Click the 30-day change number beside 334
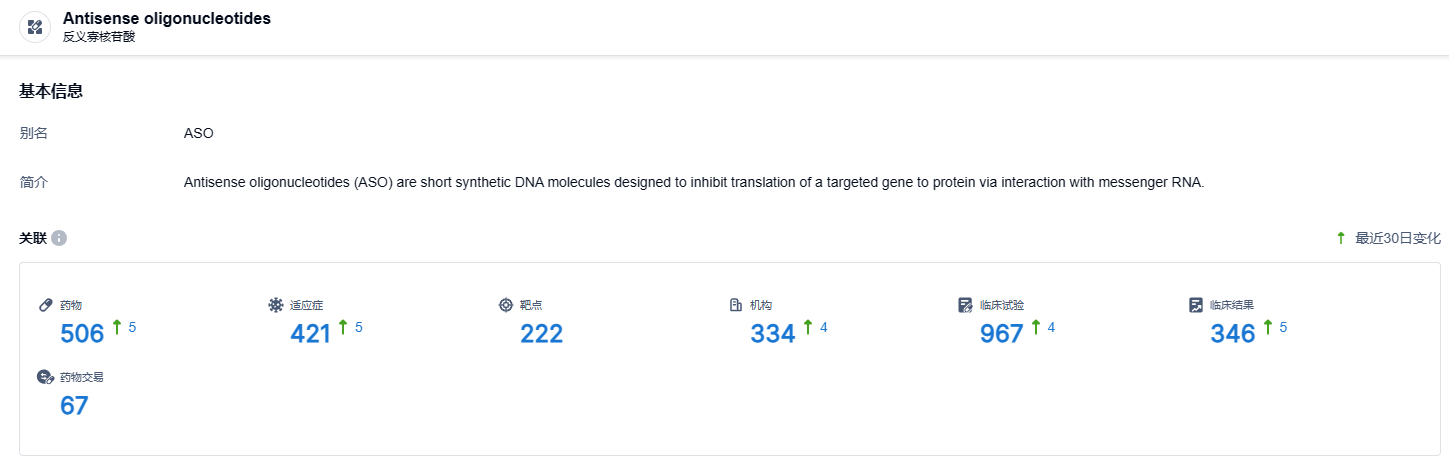 click(824, 327)
